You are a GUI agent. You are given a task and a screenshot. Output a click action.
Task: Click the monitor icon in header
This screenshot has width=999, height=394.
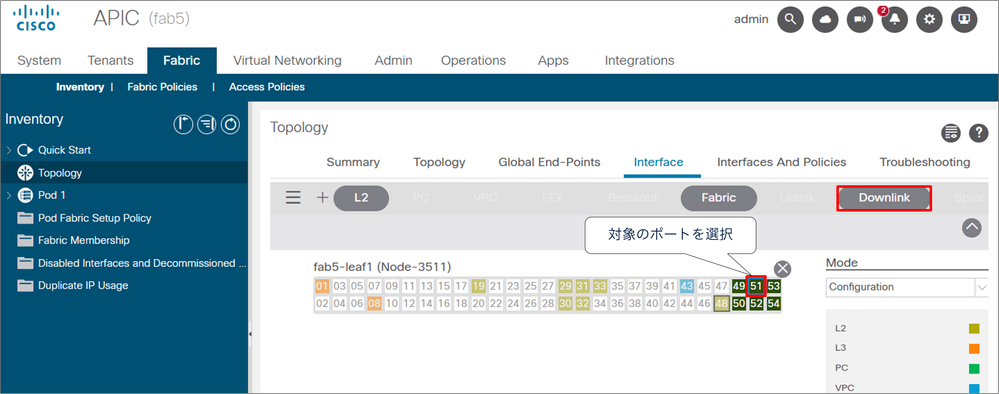[963, 20]
